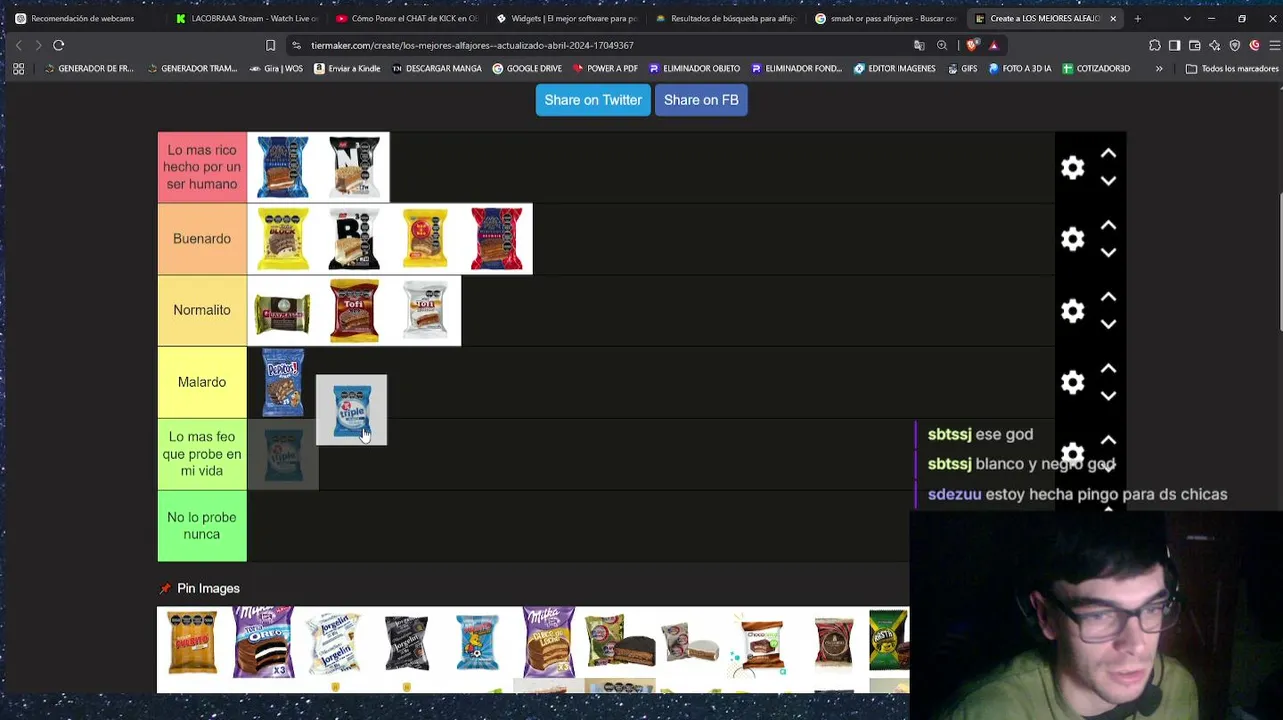Screen dimensions: 1283x720
Task: Open the EDITOR IMAGENES bookmark
Action: pyautogui.click(x=895, y=69)
